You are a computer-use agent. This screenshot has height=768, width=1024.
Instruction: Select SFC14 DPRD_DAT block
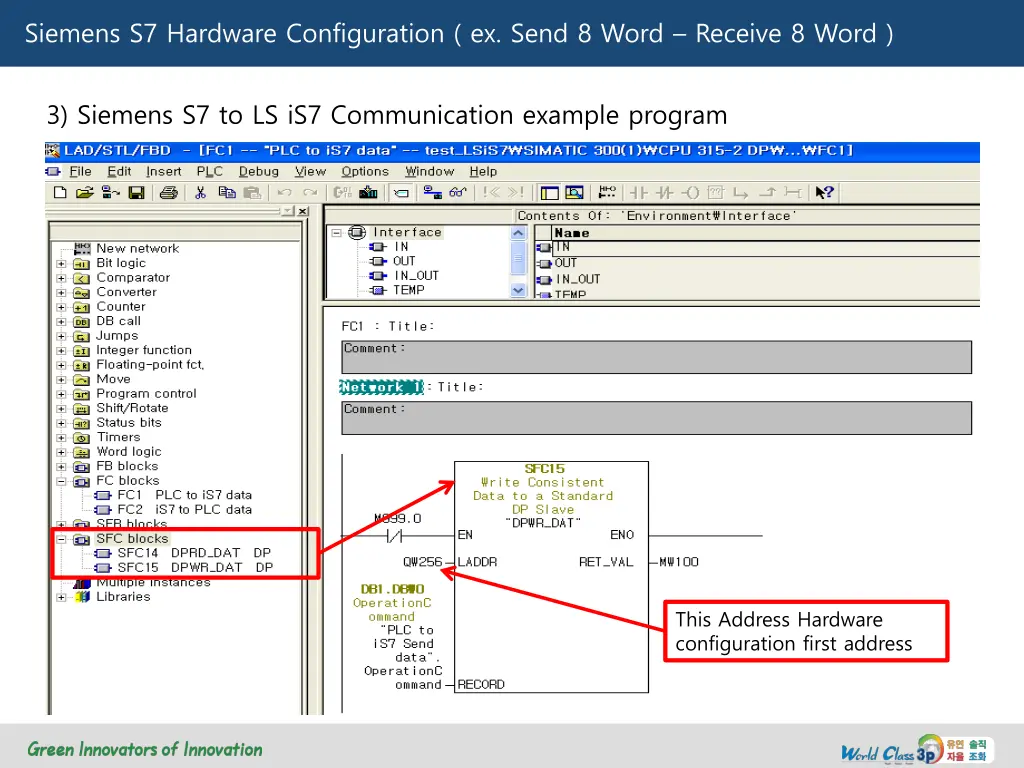click(x=183, y=553)
